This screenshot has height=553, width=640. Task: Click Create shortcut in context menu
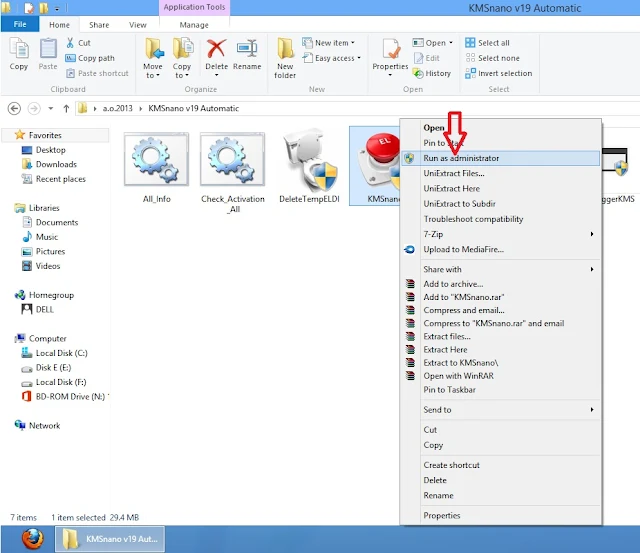click(451, 465)
